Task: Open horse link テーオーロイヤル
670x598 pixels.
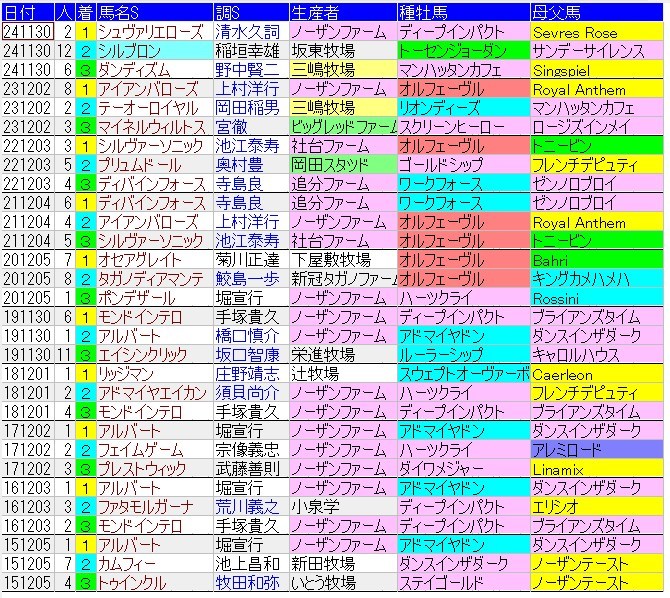Action: (x=146, y=108)
